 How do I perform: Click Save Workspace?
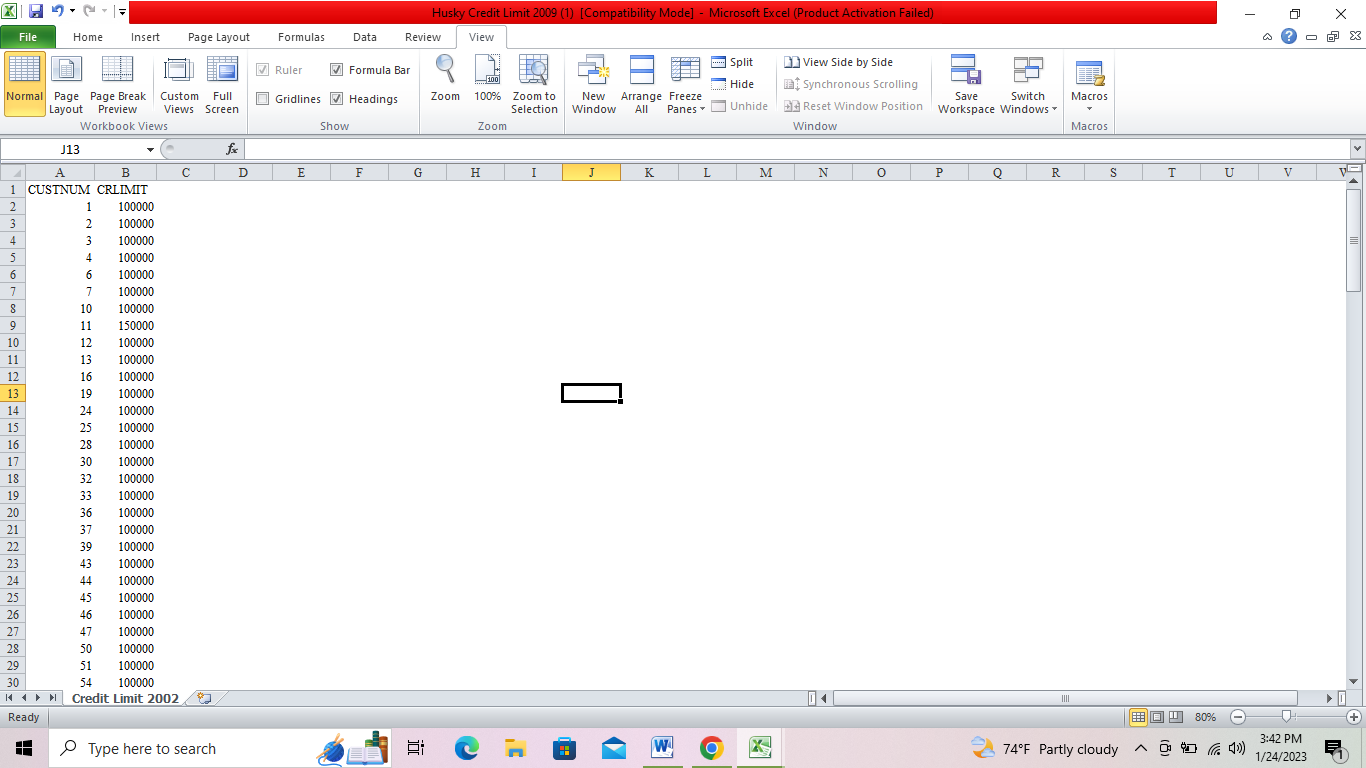click(x=966, y=85)
